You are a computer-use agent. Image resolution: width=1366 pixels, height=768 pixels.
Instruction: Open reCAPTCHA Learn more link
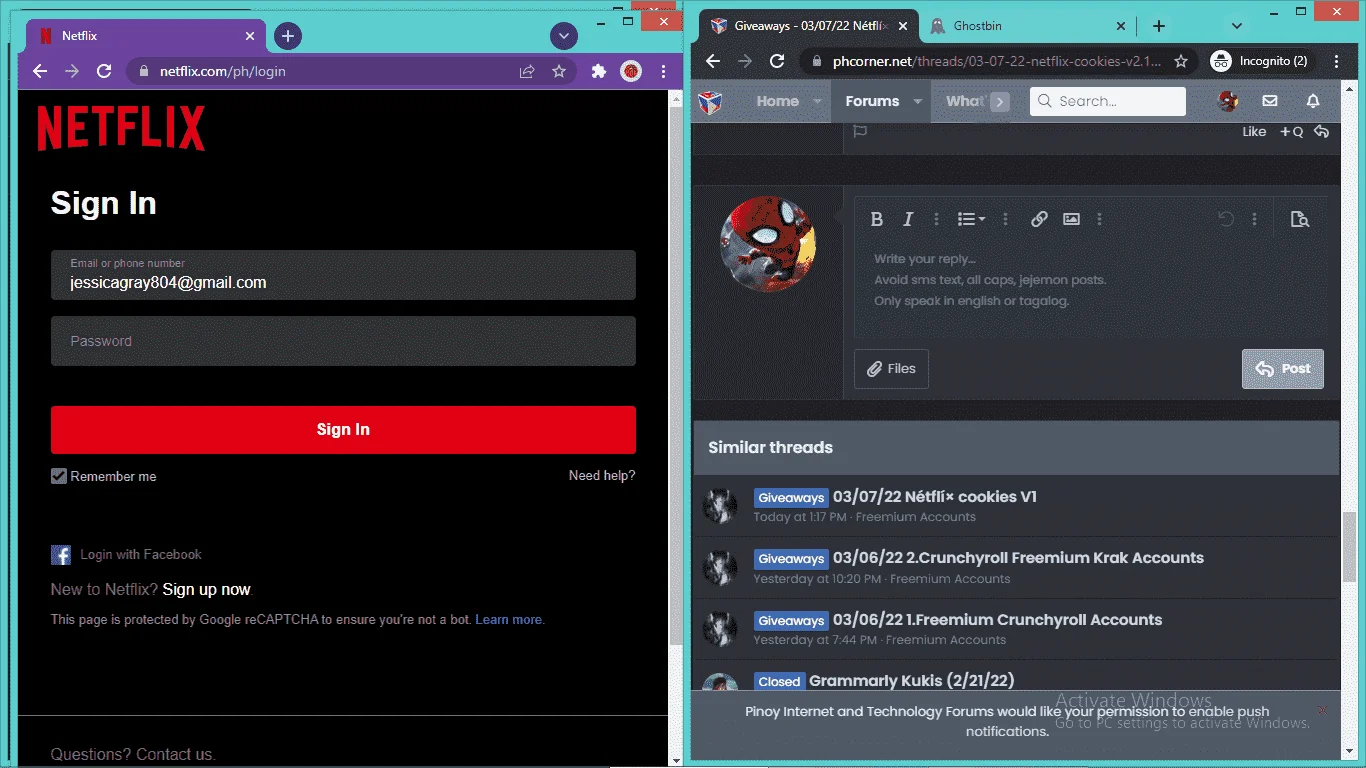pos(510,619)
